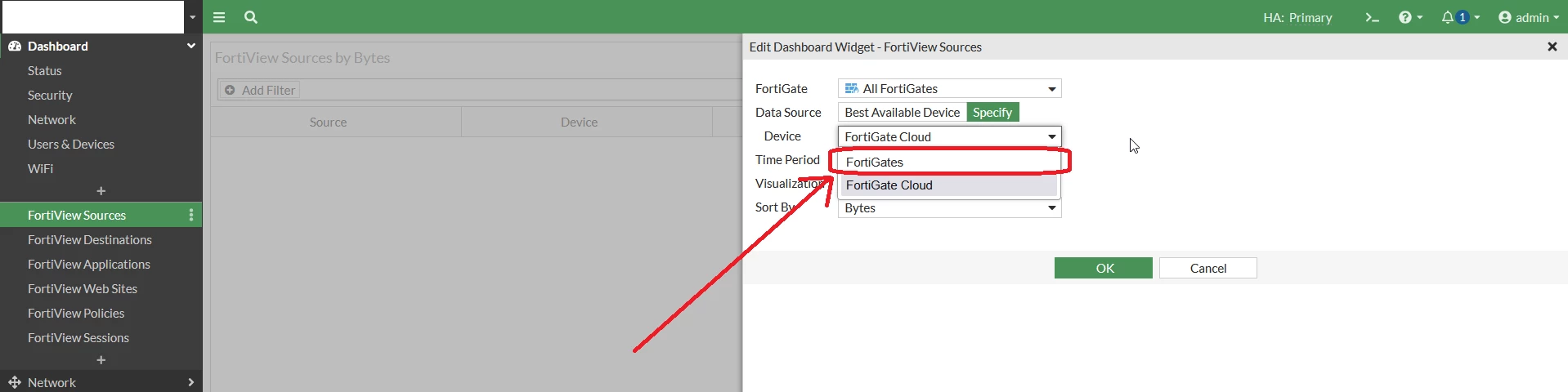
Task: Open the admin user menu
Action: pyautogui.click(x=1529, y=17)
